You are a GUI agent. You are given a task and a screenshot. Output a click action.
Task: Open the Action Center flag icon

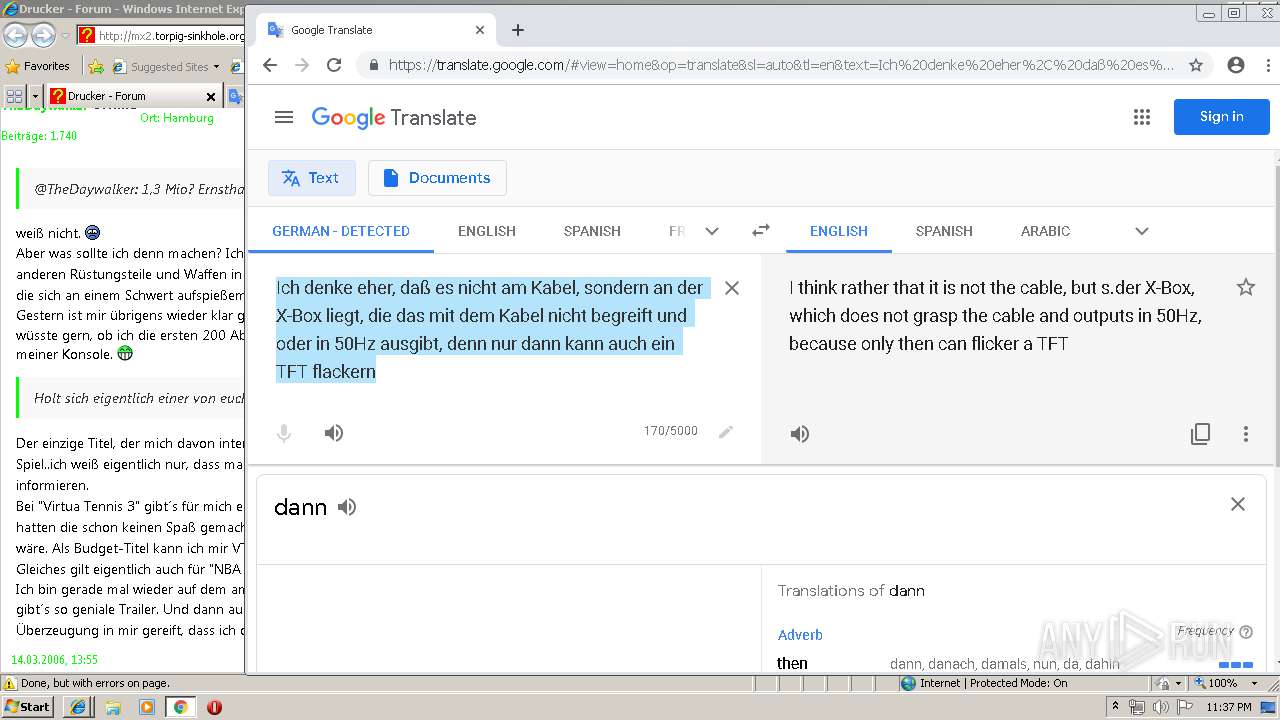click(x=1182, y=707)
